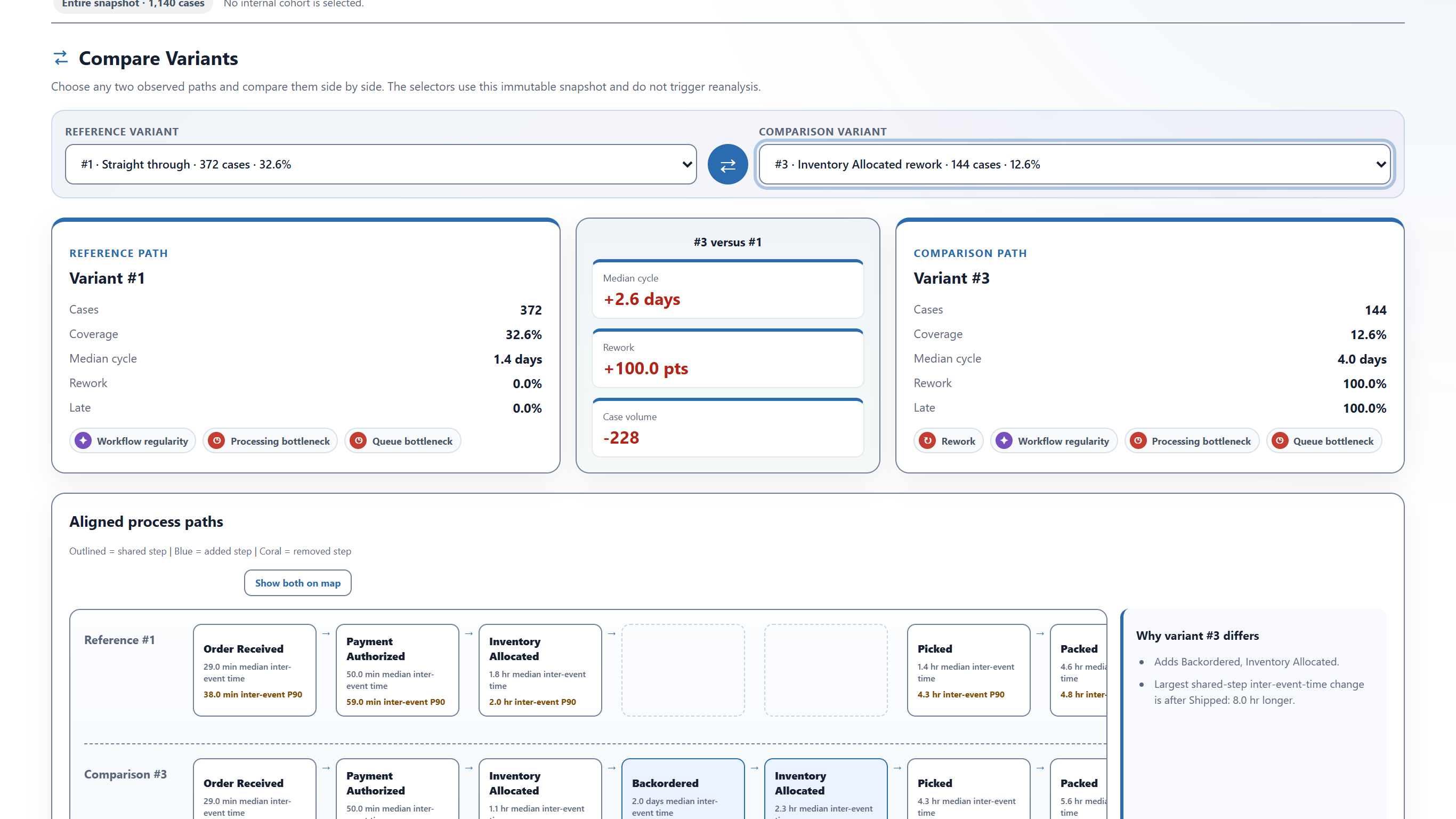This screenshot has width=1456, height=819.
Task: Click Queue bottleneck icon in Variant #1
Action: coord(358,440)
